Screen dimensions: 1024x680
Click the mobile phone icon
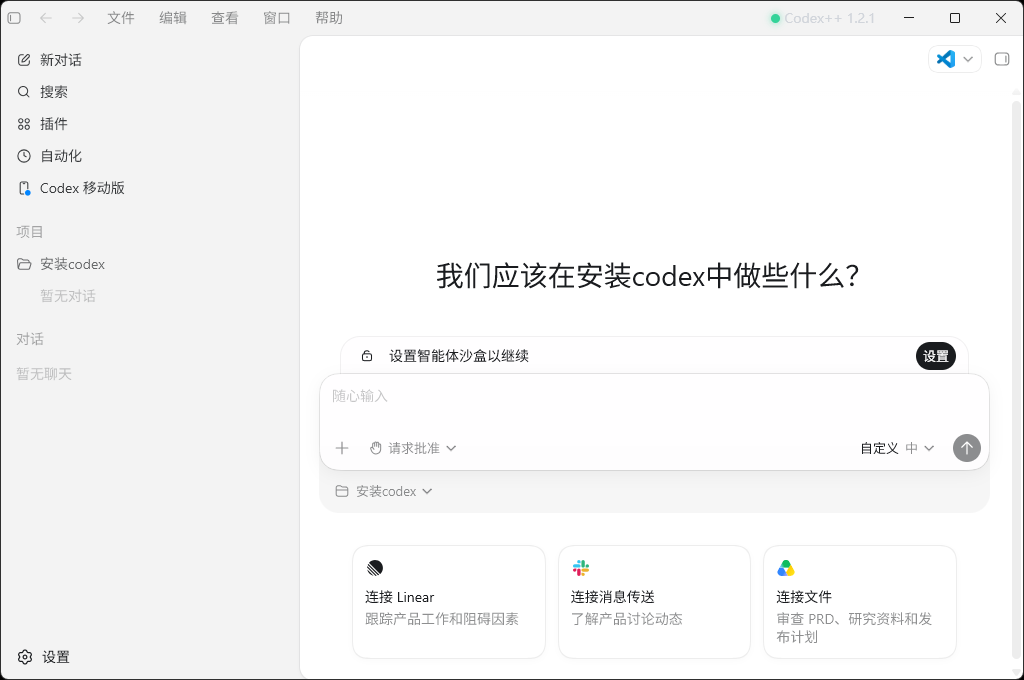click(24, 188)
